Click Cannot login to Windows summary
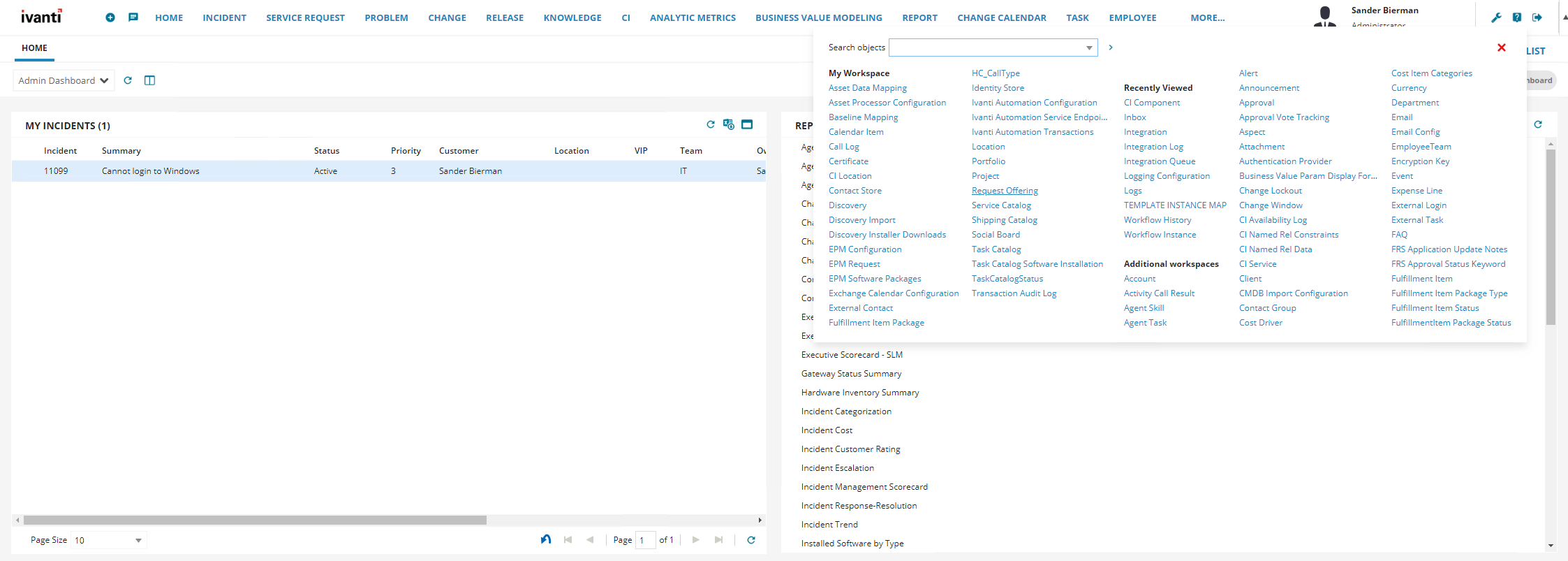 pyautogui.click(x=151, y=171)
